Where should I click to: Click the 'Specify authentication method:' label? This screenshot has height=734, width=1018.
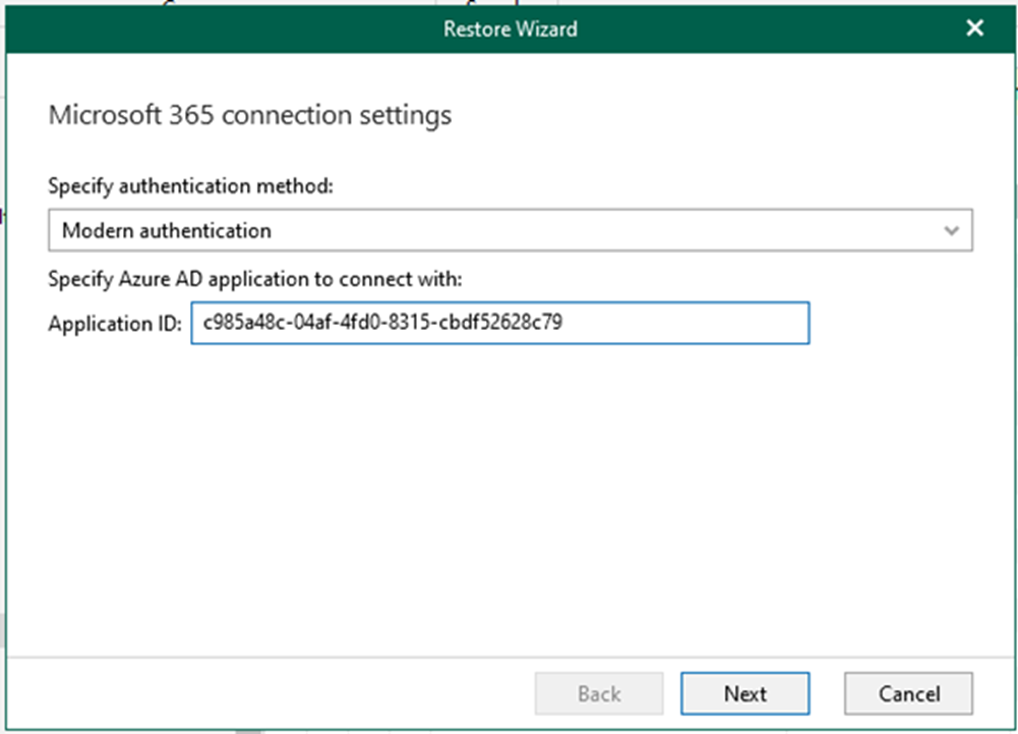(190, 186)
